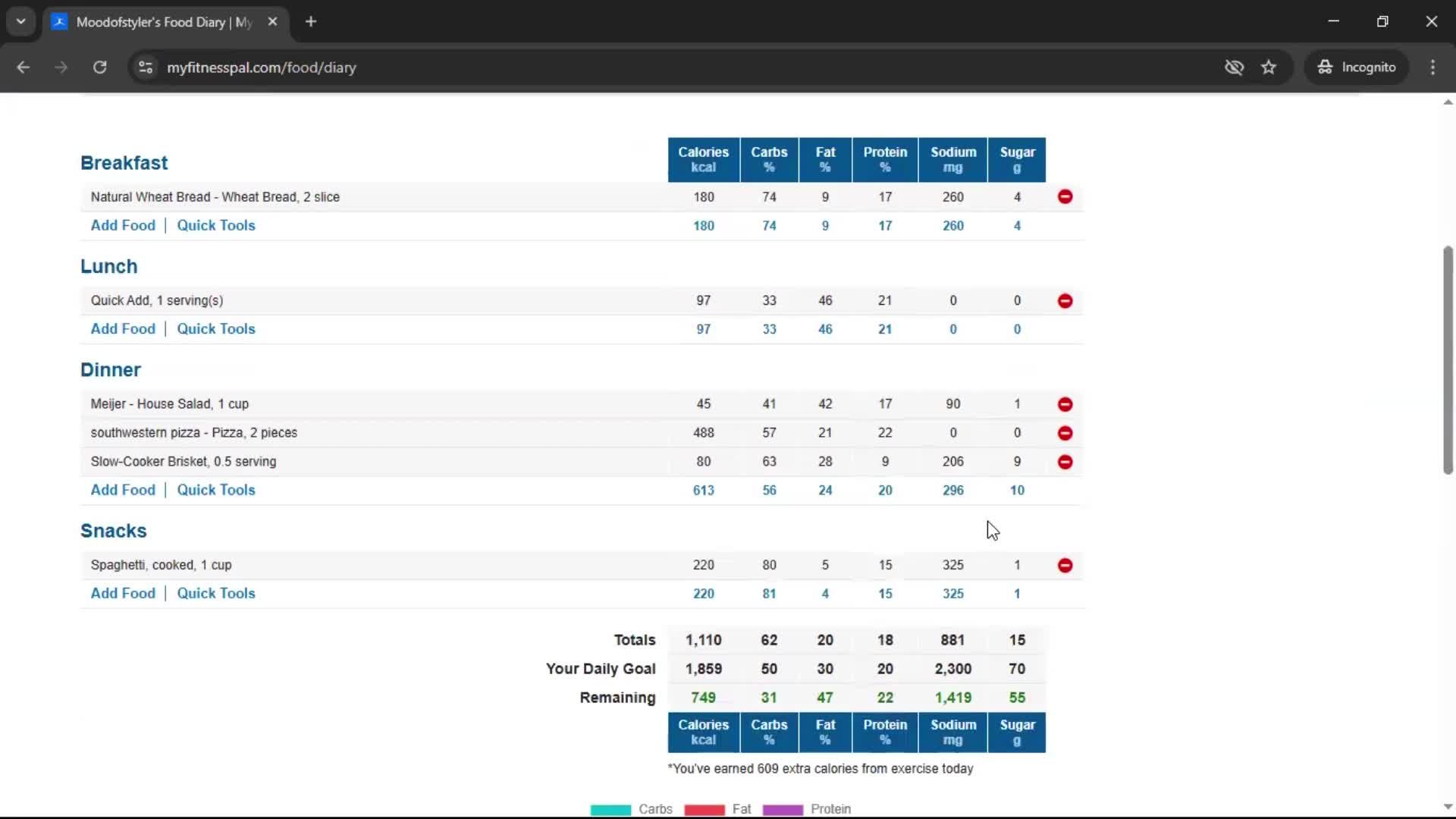
Task: Minimize the browser window
Action: (1334, 22)
